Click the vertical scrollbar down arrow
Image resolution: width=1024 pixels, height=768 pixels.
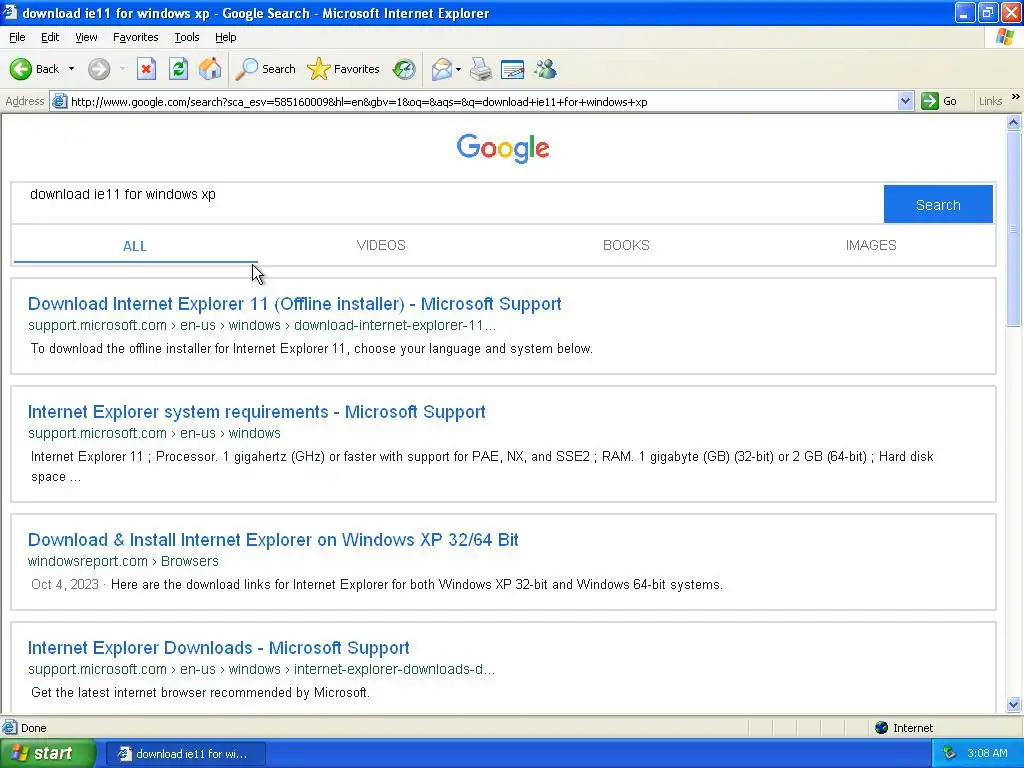pyautogui.click(x=1014, y=705)
